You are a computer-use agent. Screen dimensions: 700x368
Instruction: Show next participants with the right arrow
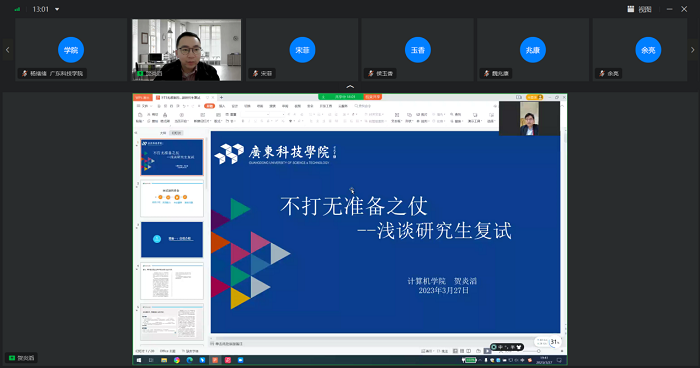692,50
